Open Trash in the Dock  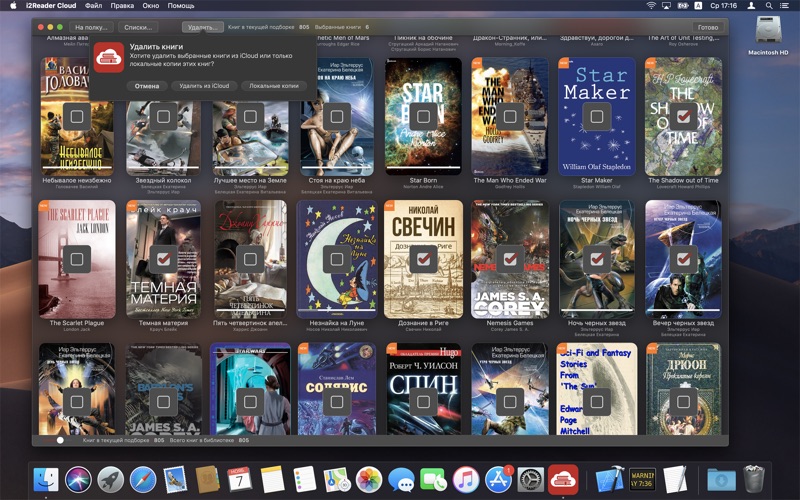point(754,480)
